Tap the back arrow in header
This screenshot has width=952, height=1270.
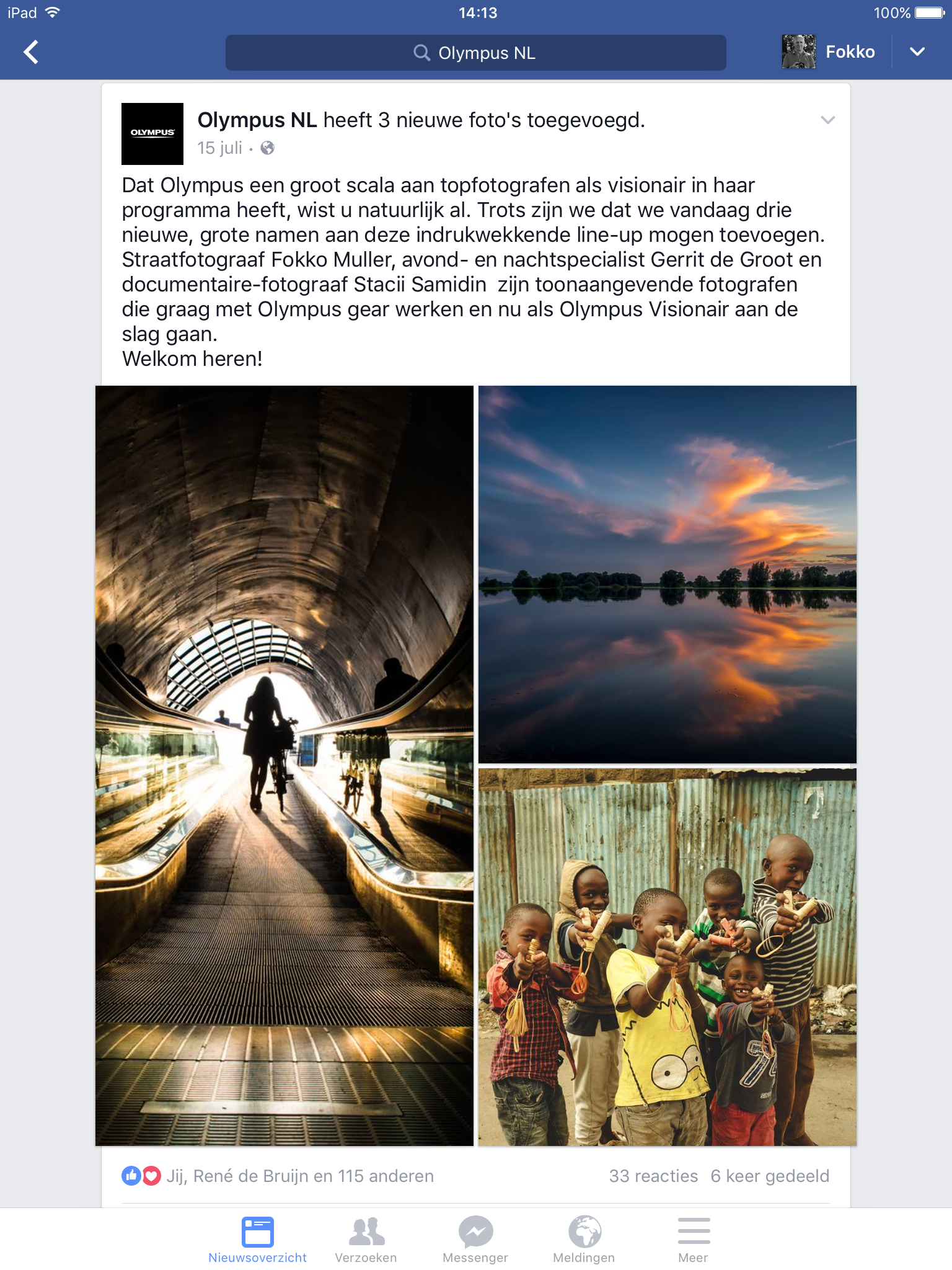tap(32, 52)
